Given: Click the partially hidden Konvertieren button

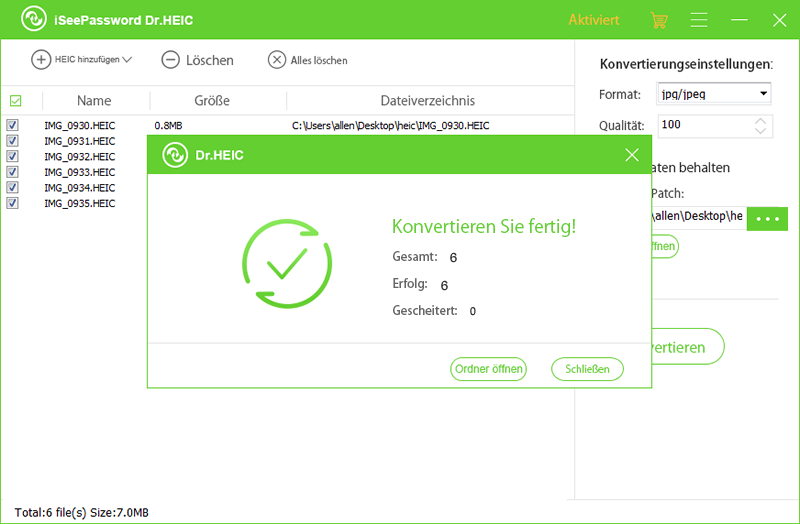Looking at the screenshot, I should (x=688, y=346).
